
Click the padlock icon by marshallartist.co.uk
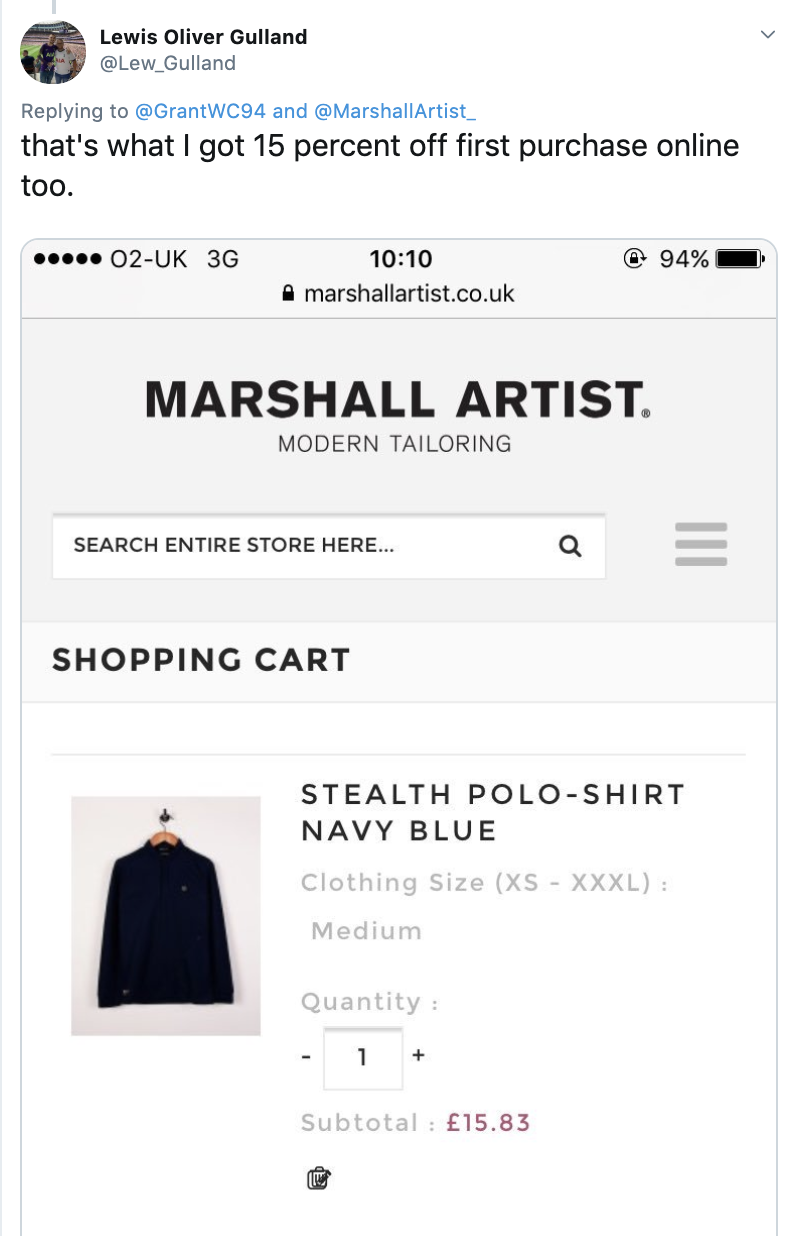[289, 294]
